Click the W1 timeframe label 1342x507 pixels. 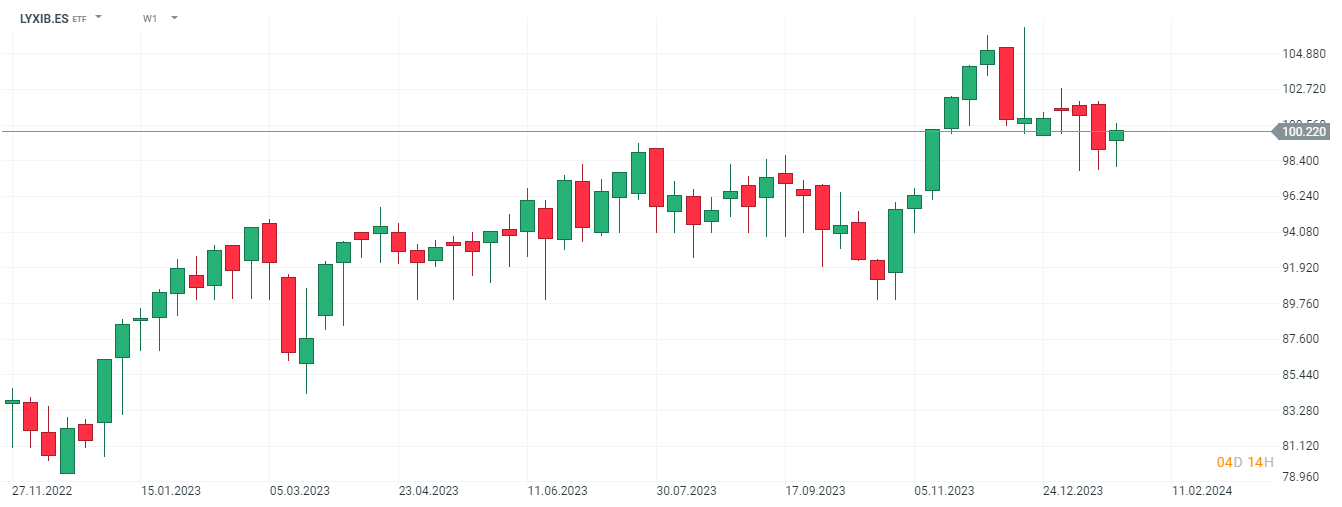click(150, 18)
